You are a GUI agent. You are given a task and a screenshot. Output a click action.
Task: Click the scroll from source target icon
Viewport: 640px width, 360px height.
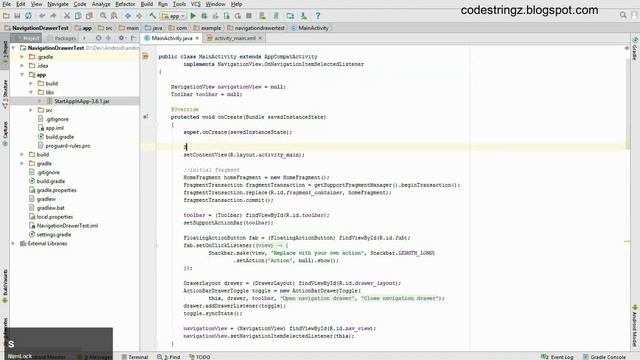point(98,38)
